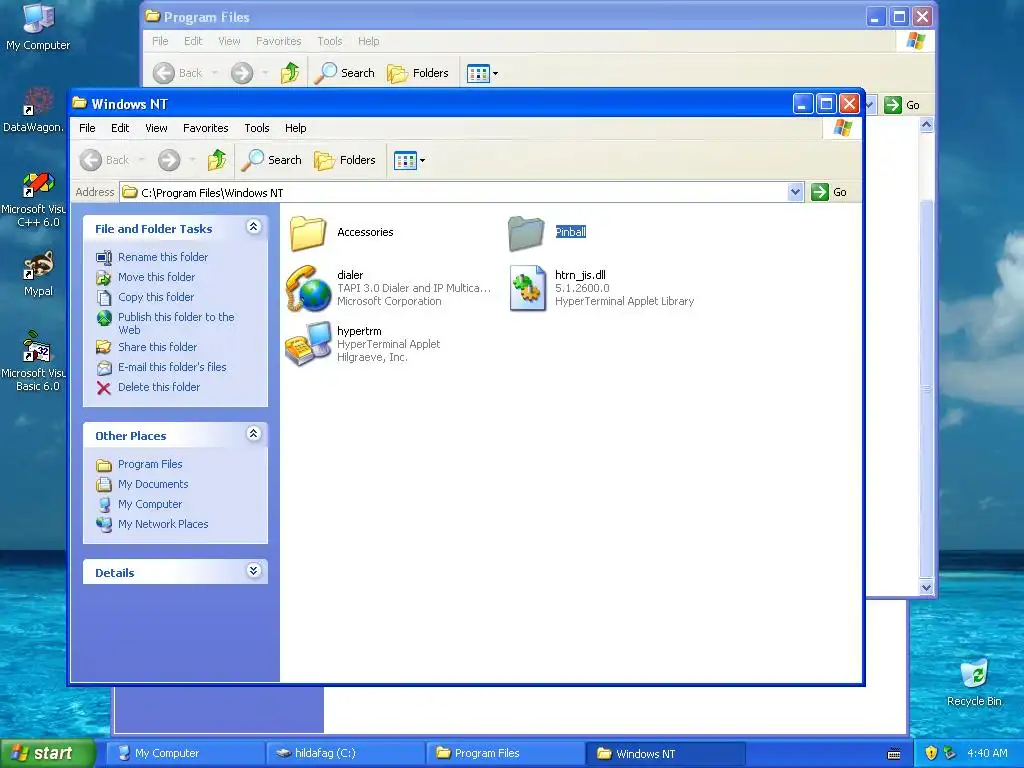Click the Pinball folder name label

click(x=570, y=232)
